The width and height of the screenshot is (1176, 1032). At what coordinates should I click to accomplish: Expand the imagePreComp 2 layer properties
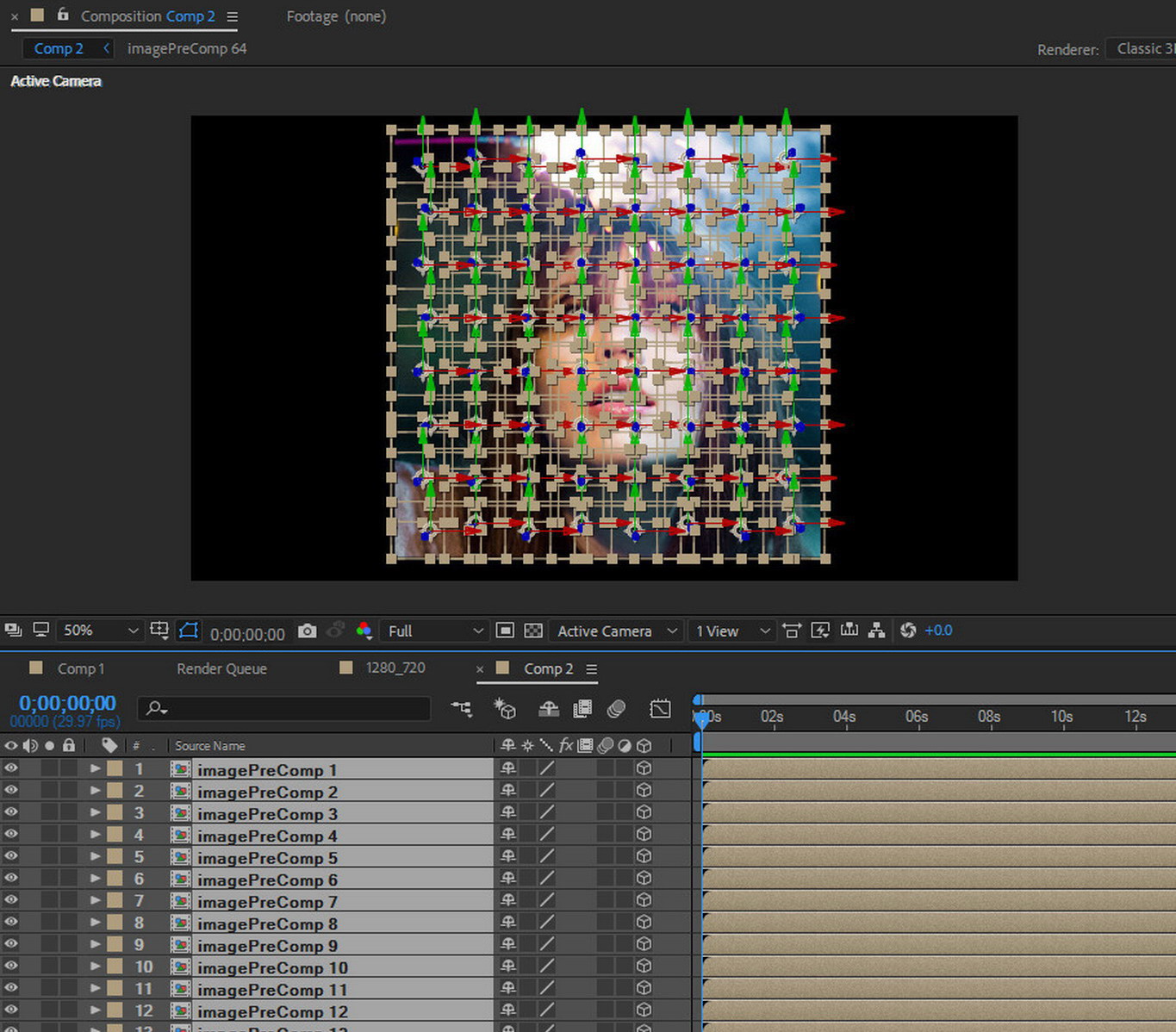[95, 791]
